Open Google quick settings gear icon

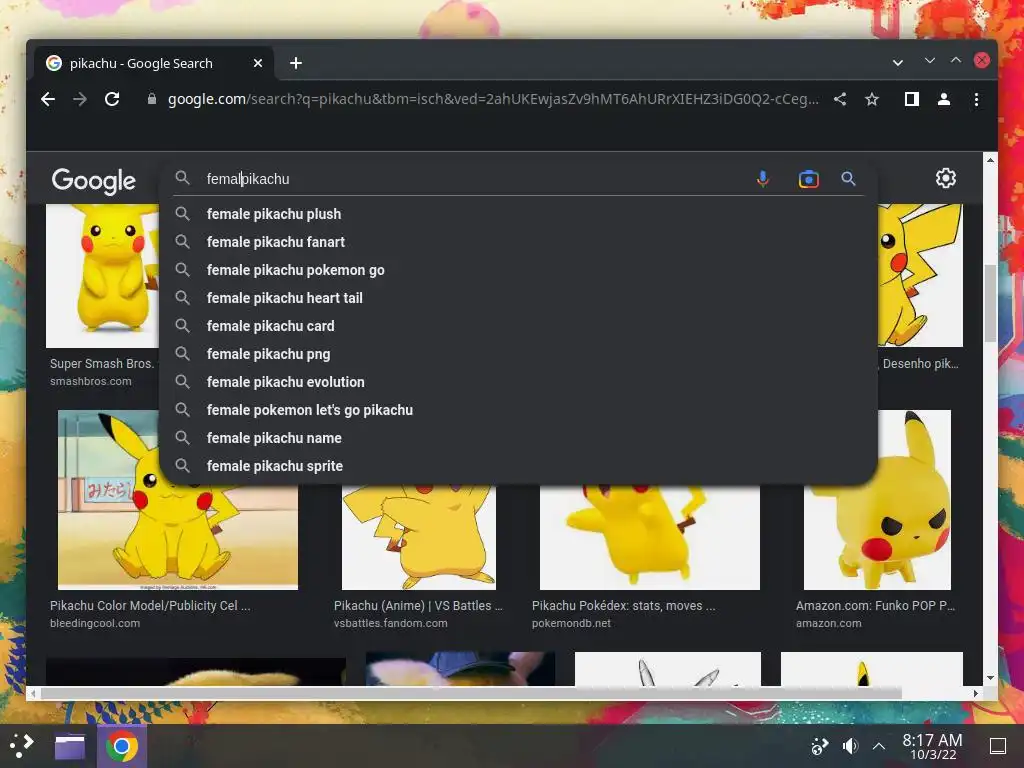[x=946, y=178]
